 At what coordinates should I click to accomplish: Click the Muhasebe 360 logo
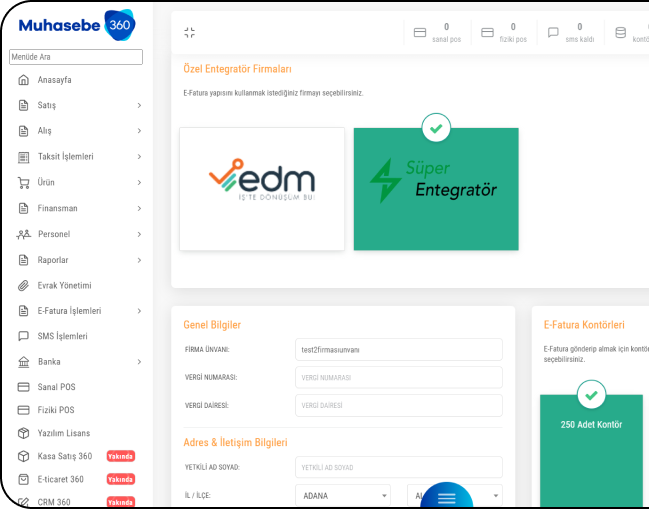pyautogui.click(x=77, y=25)
